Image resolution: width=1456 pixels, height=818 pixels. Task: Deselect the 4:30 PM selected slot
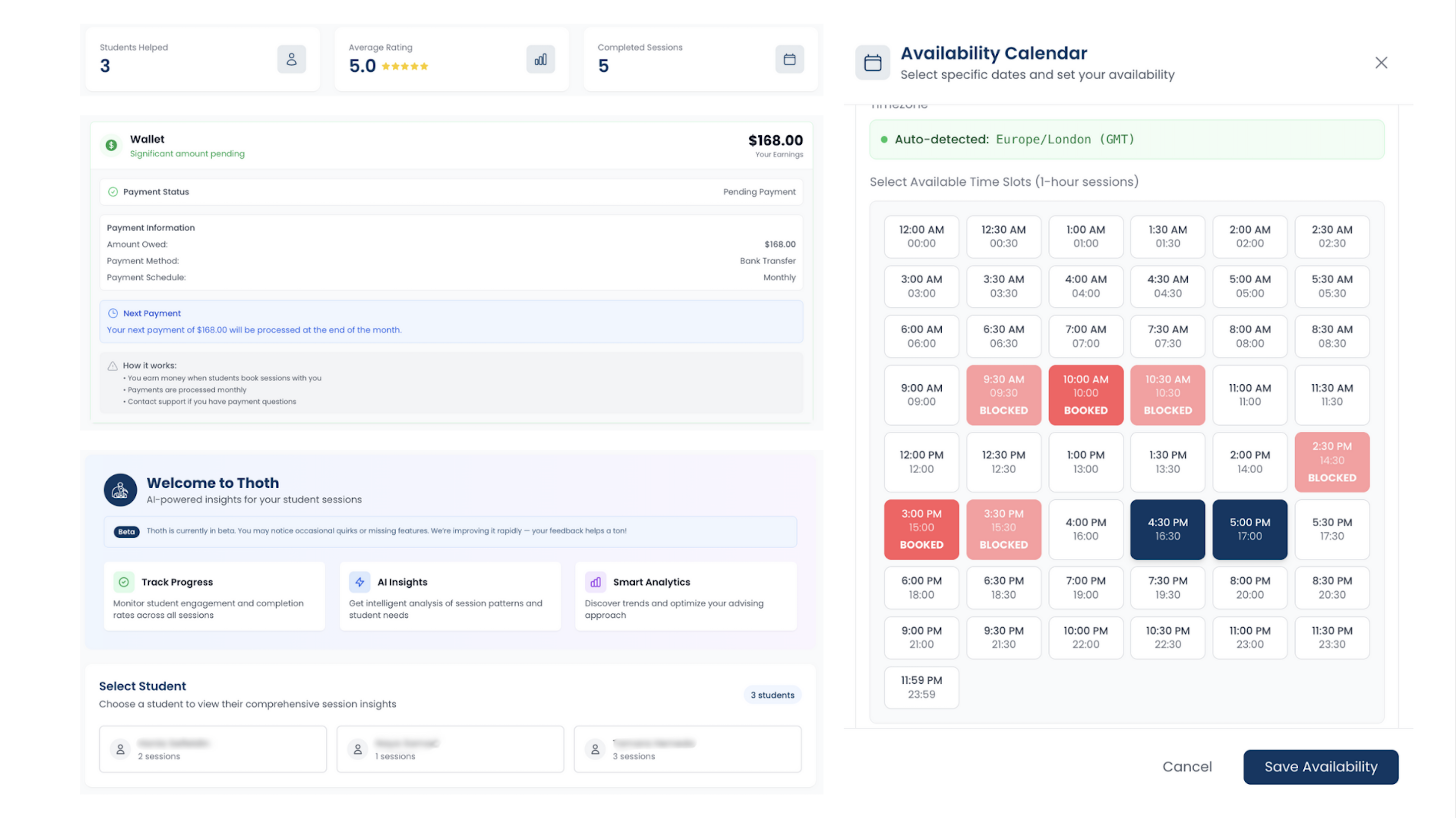coord(1168,529)
